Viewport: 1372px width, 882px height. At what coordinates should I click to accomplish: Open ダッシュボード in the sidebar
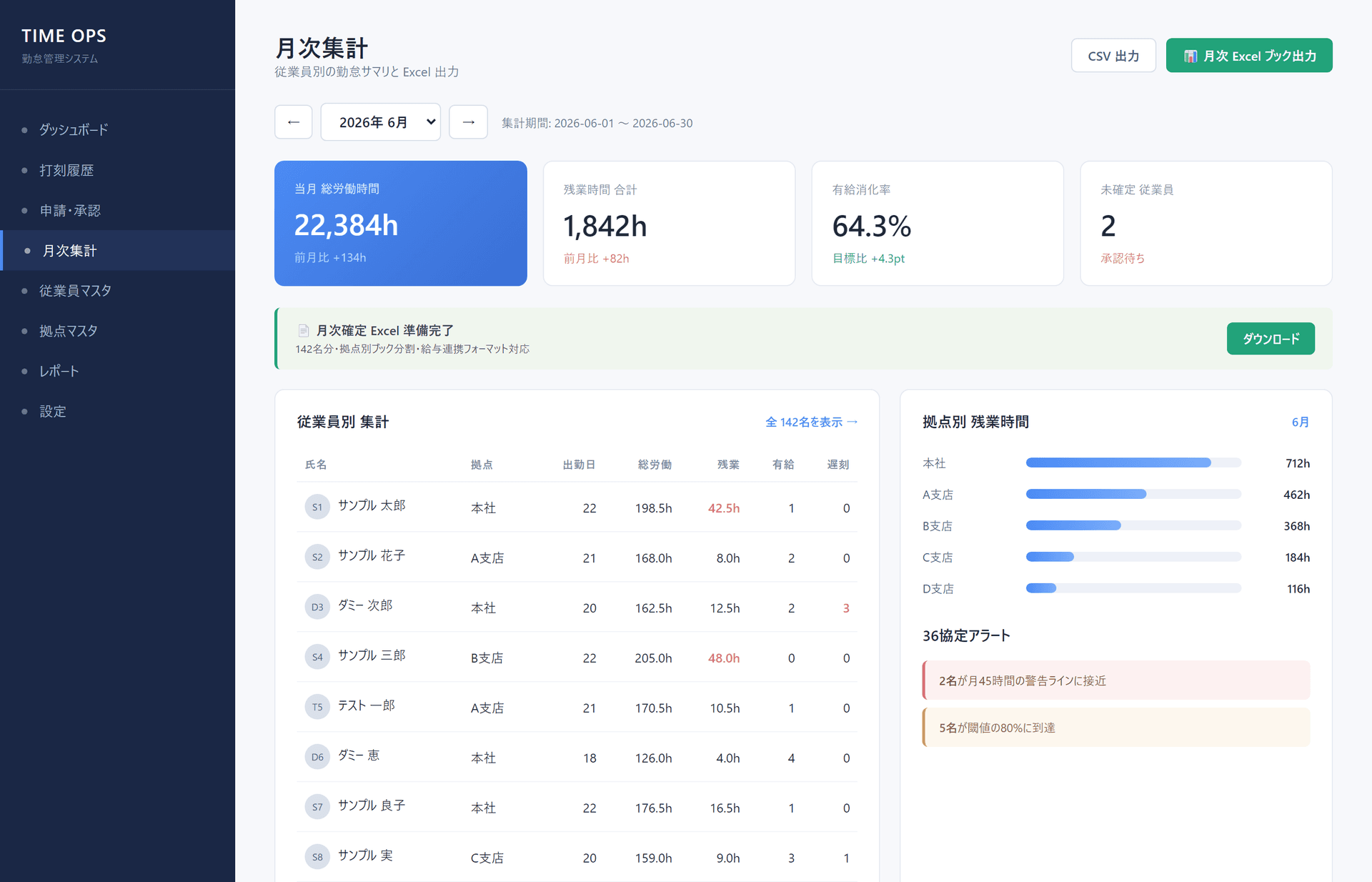pos(117,129)
